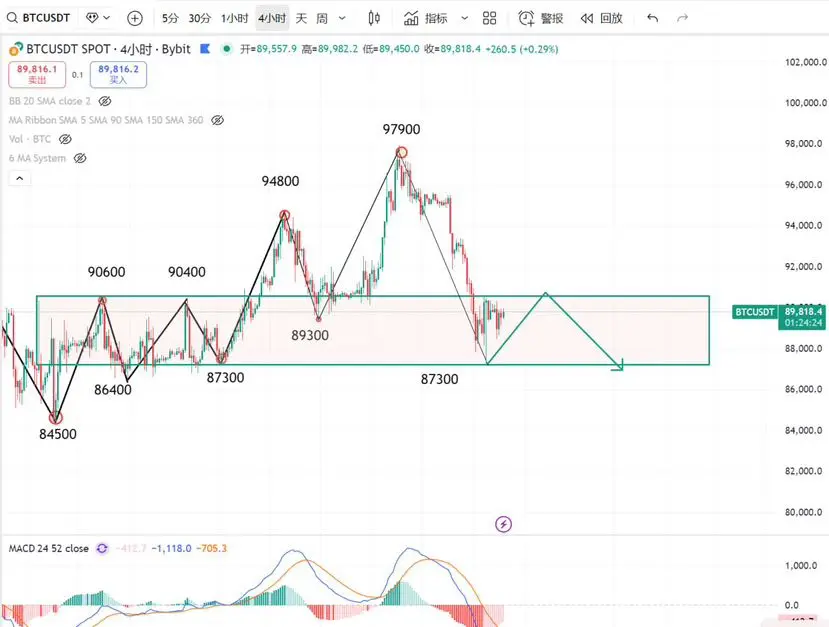
Task: Click the 102,000.0 price scale label
Action: click(x=806, y=62)
